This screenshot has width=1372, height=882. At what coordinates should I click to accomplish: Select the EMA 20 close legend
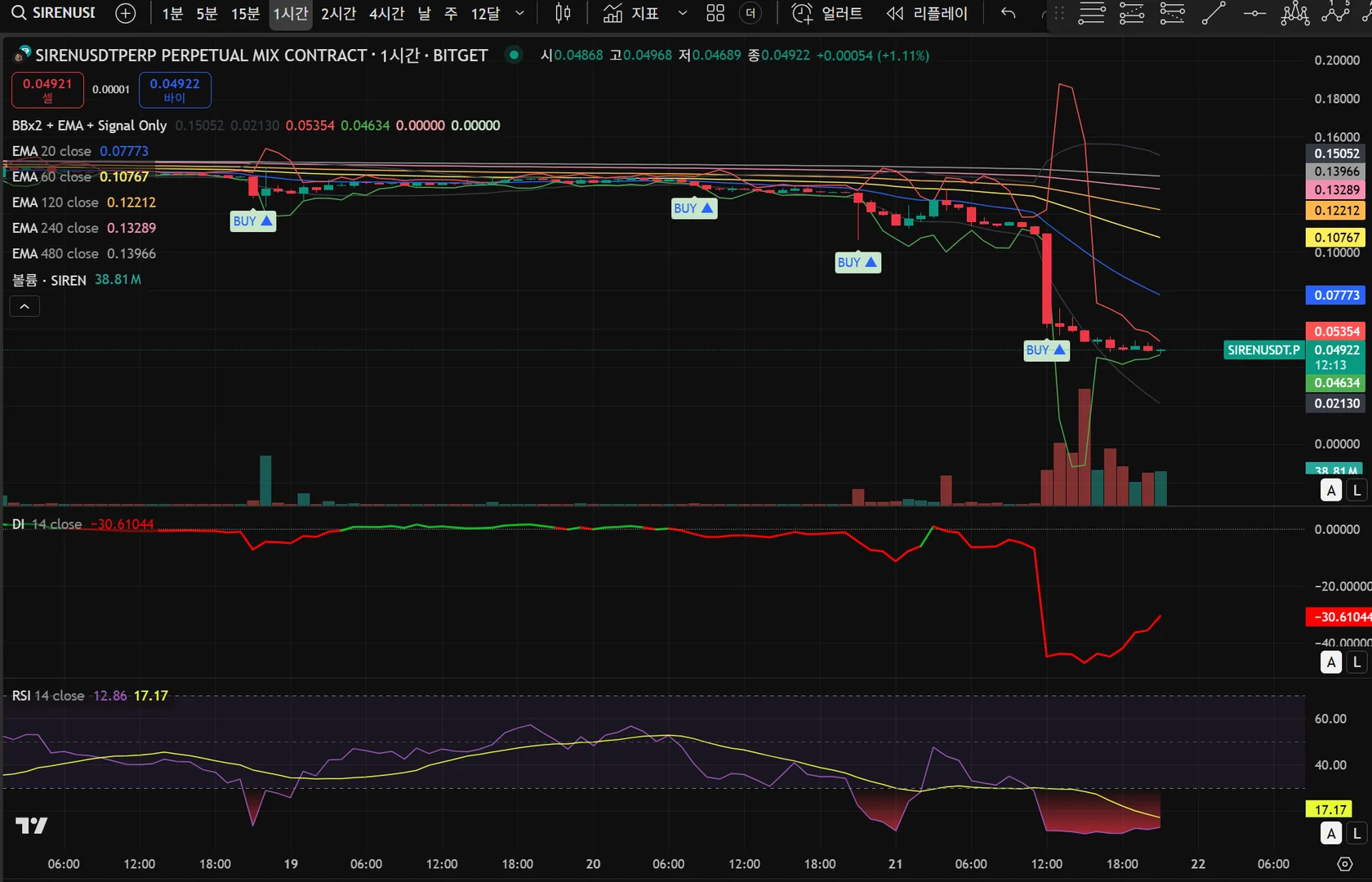tap(51, 151)
